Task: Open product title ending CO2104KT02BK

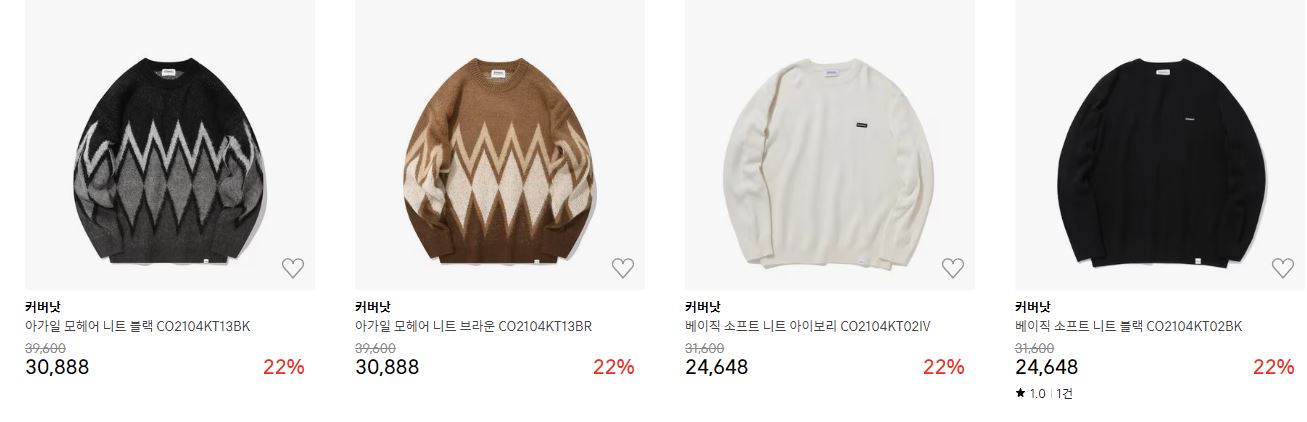Action: [1128, 326]
